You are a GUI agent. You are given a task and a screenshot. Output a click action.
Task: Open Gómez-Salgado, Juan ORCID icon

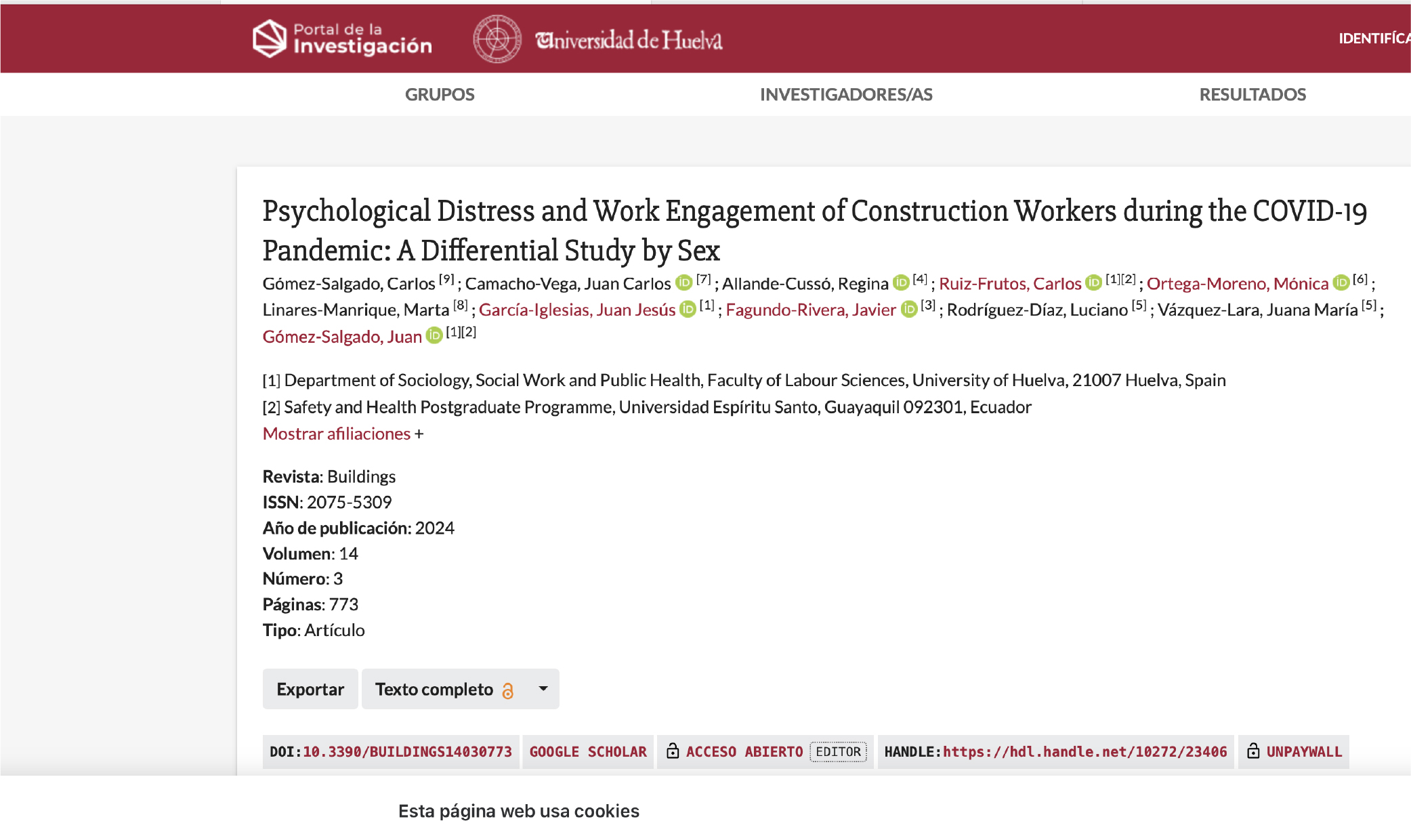(x=434, y=335)
